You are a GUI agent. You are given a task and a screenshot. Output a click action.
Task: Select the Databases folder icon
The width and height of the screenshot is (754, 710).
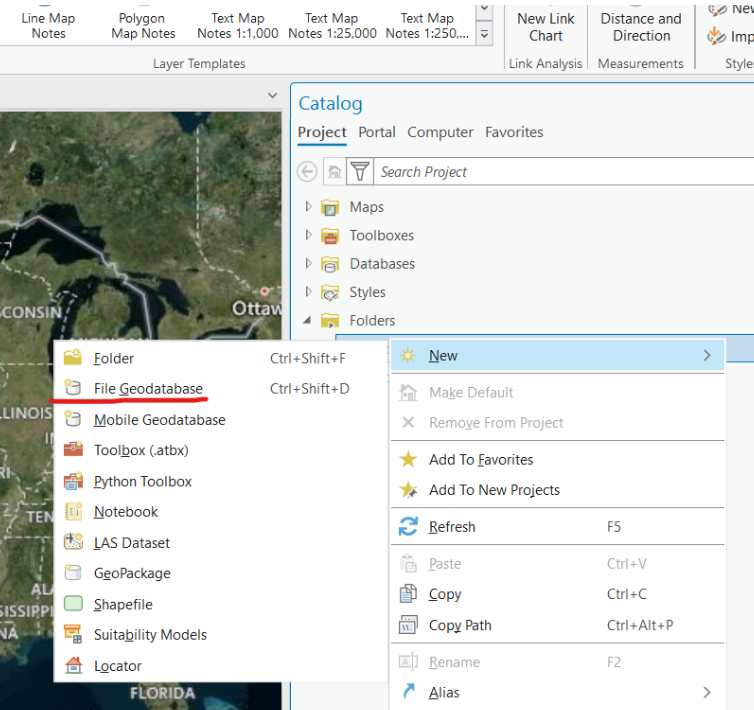point(330,264)
